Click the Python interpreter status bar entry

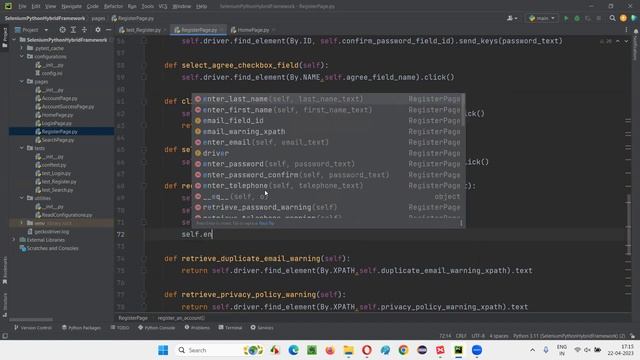tap(569, 336)
